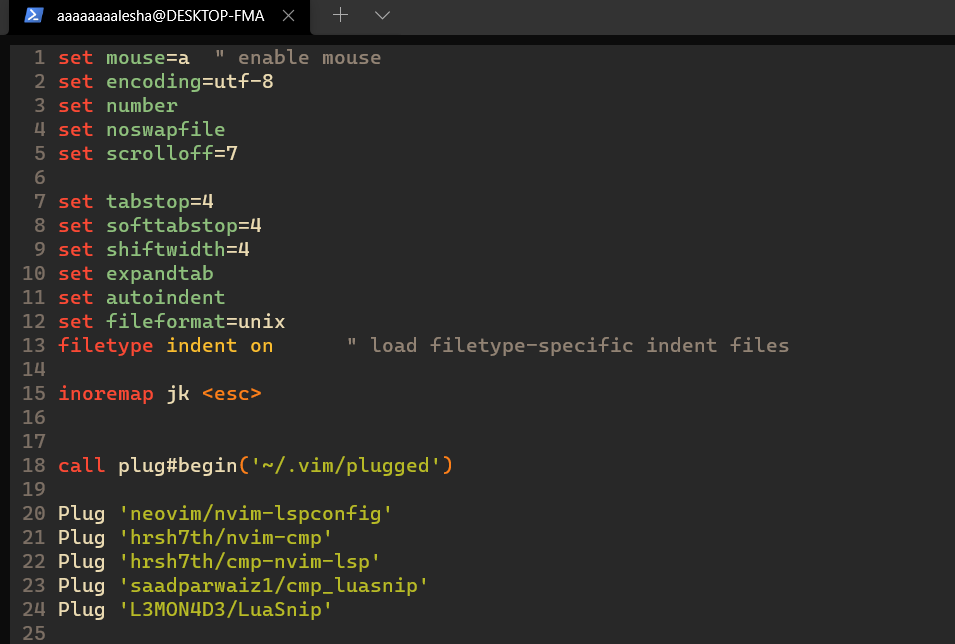Click 'hrsh7th/nvim-cmp' plugin string

pos(225,537)
